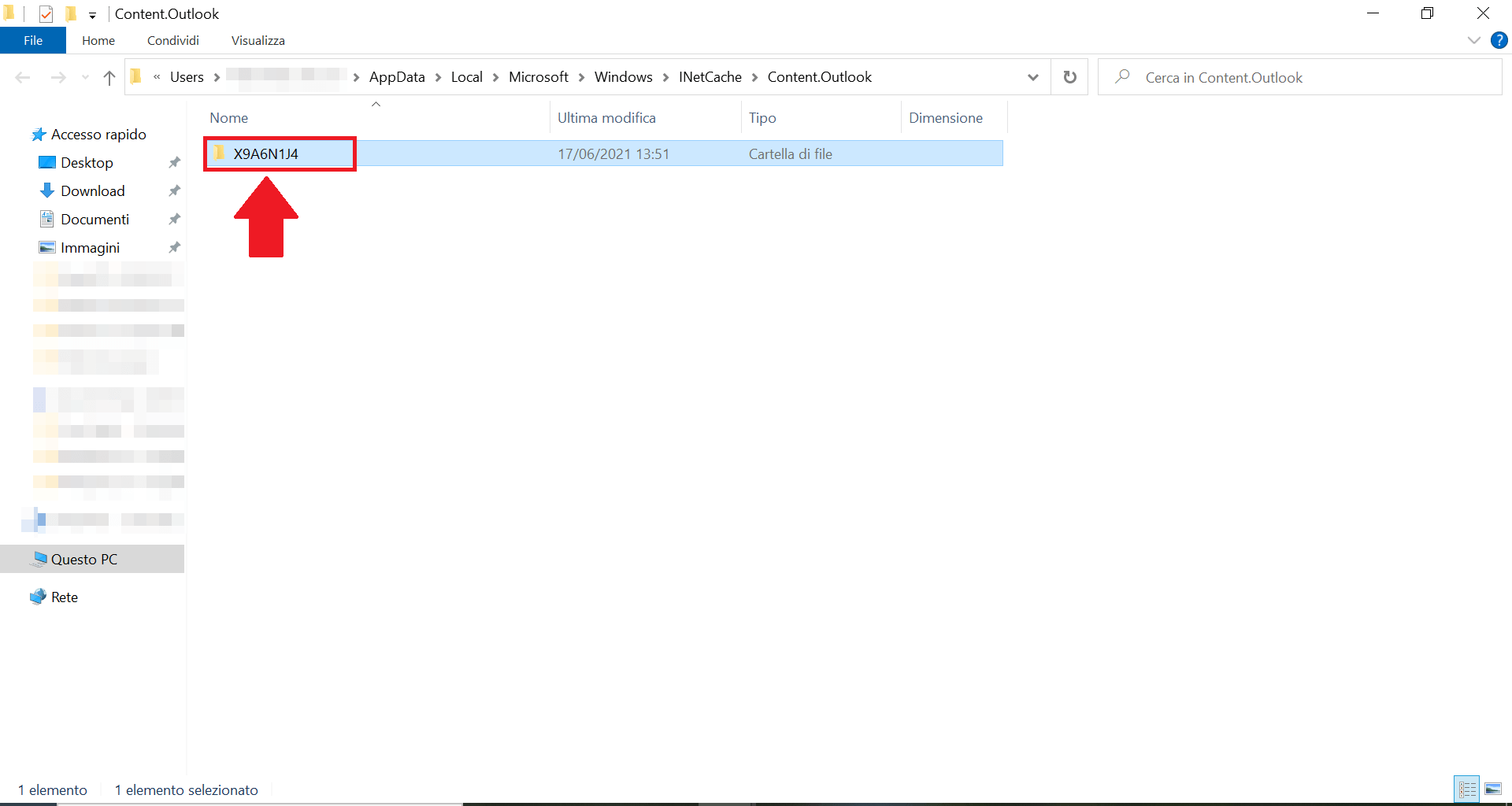Expand the chevron after Microsoft breadcrumb
This screenshot has height=806, width=1512.
[x=582, y=77]
